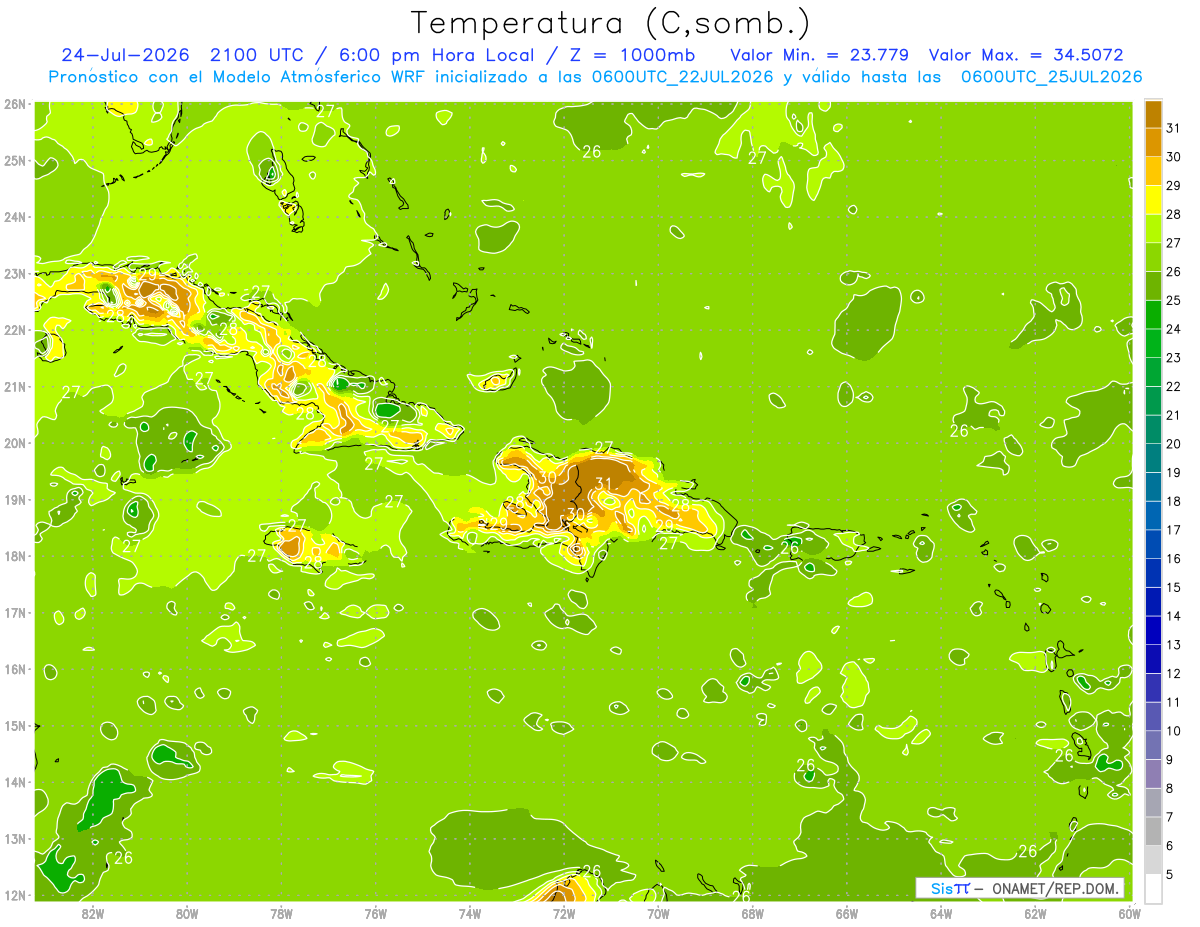Click the "60W" longitude axis label
1200x927 pixels.
pos(1129,912)
